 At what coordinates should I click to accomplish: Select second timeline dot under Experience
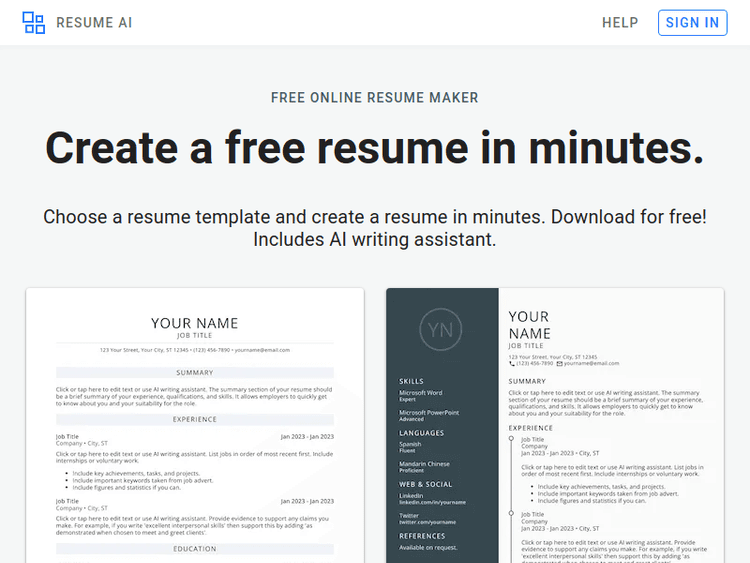tap(511, 514)
